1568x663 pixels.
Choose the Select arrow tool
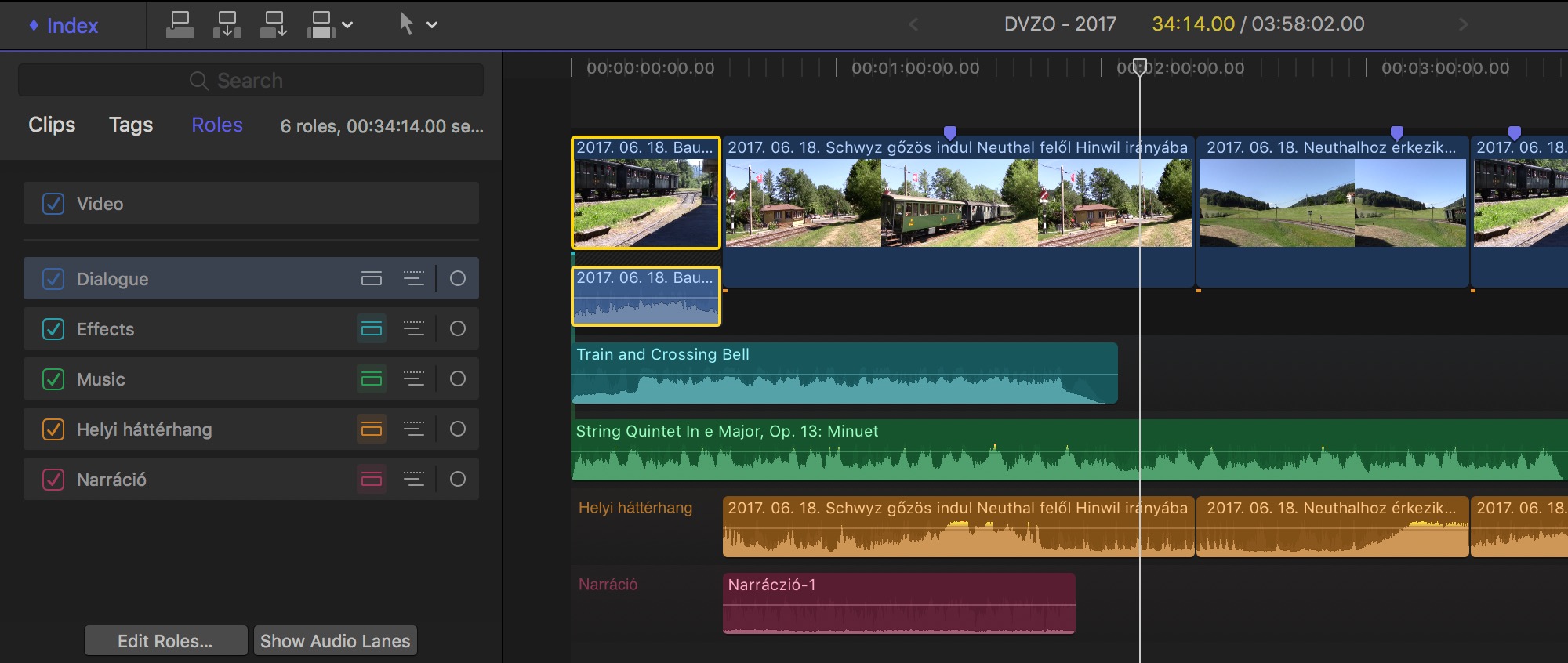(x=406, y=24)
